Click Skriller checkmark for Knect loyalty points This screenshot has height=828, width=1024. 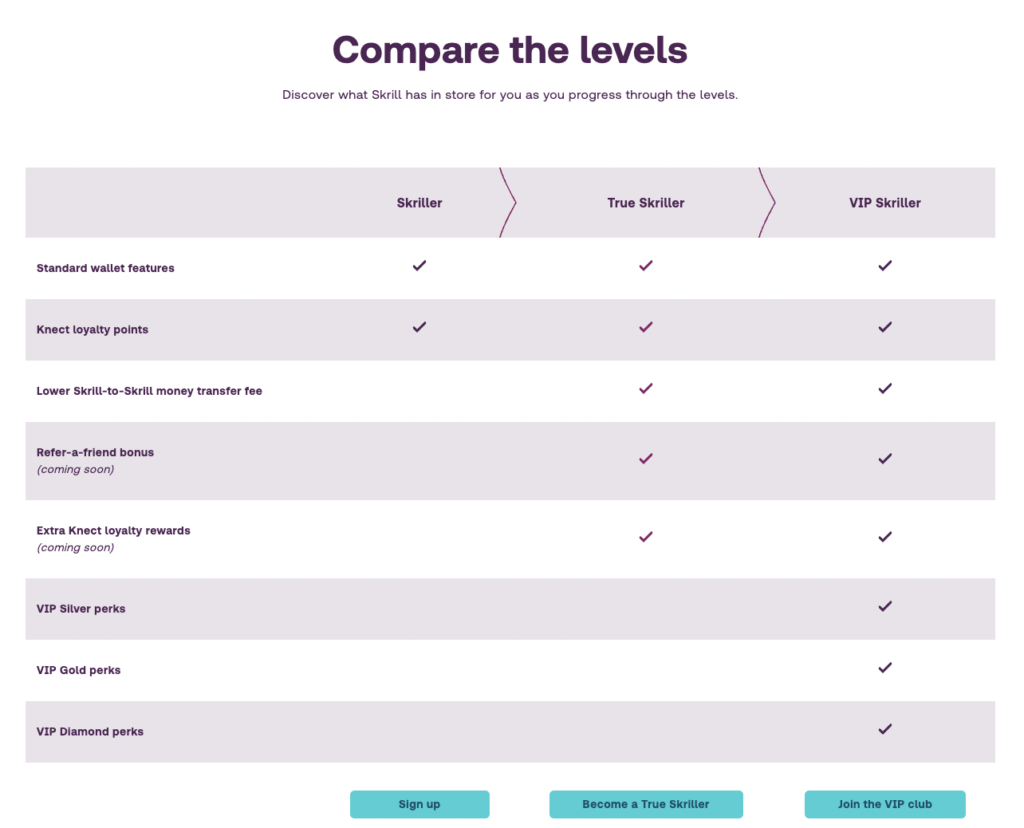click(419, 327)
